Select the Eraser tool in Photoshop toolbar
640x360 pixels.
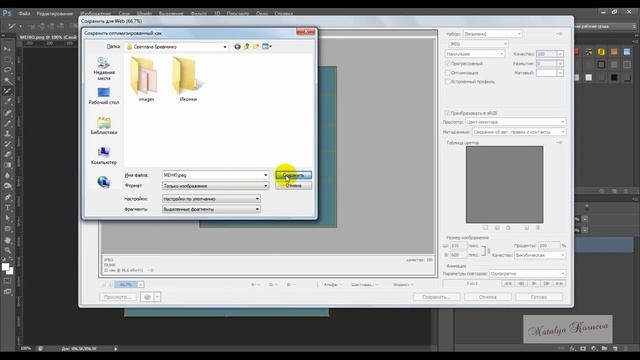7,155
